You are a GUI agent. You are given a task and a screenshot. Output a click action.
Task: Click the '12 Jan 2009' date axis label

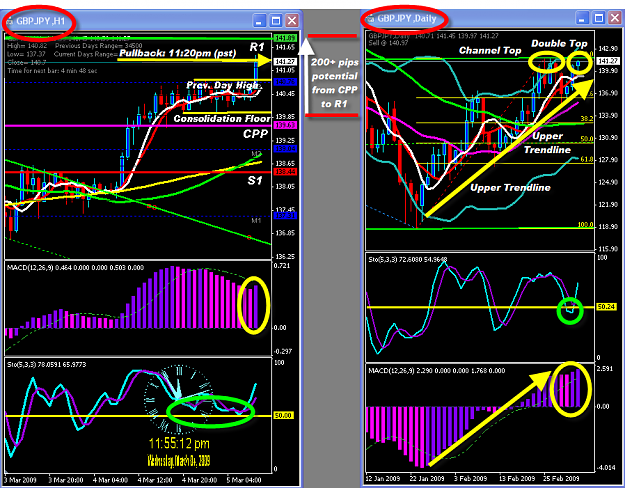tap(383, 478)
